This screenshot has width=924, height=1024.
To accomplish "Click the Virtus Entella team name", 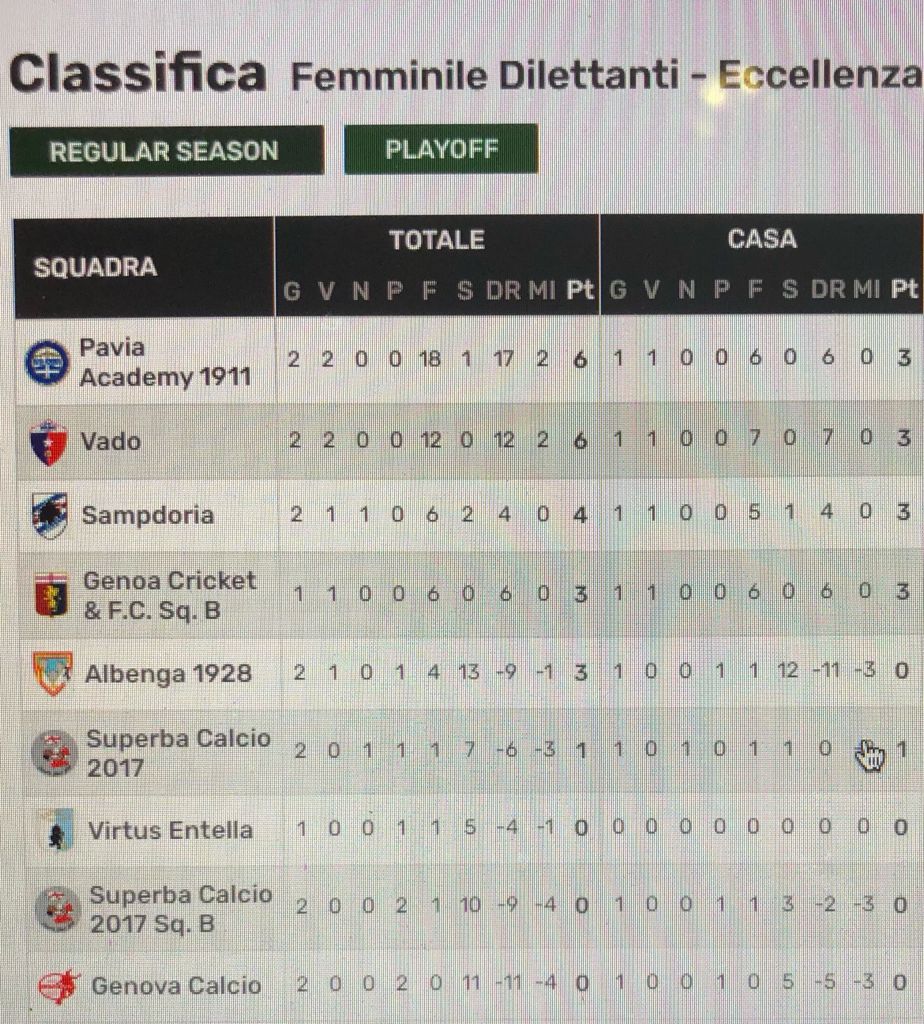I will click(x=170, y=830).
